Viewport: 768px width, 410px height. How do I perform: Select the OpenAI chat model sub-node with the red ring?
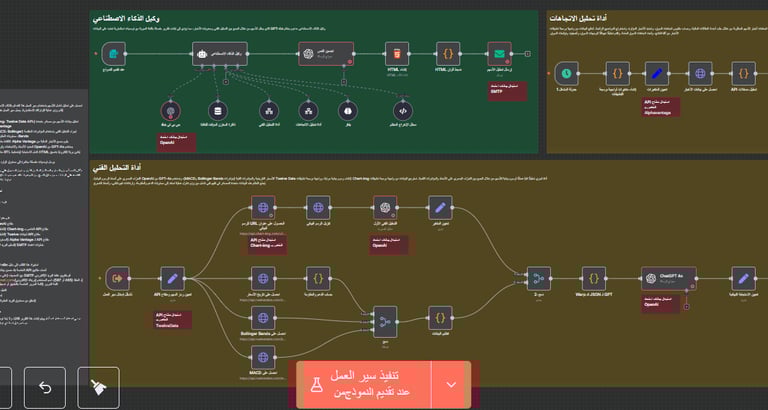point(170,111)
